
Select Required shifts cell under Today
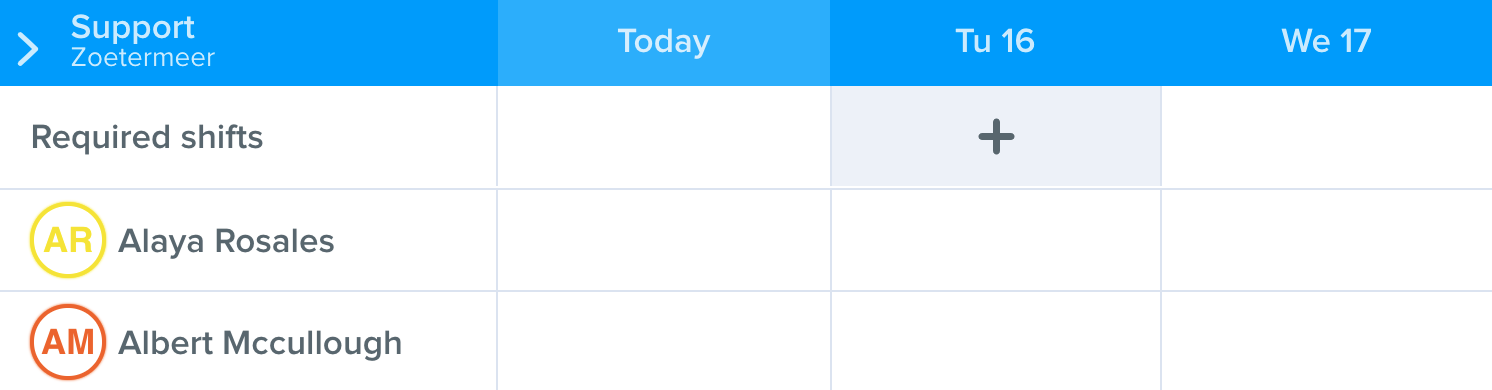click(664, 137)
